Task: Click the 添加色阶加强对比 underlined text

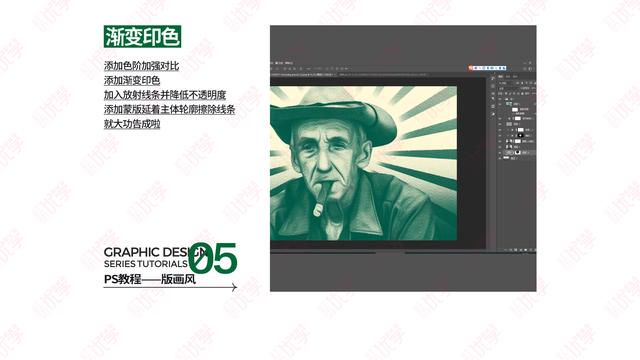Action: [x=141, y=66]
